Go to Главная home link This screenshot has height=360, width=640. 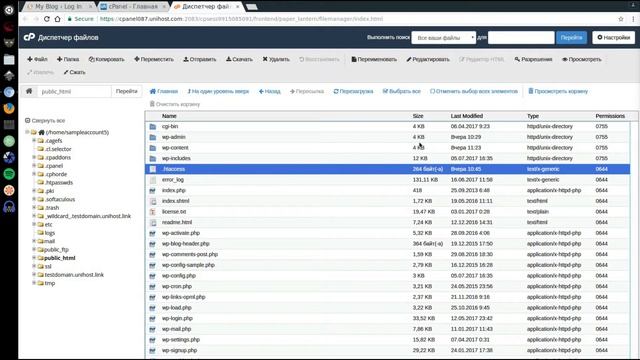(x=164, y=91)
